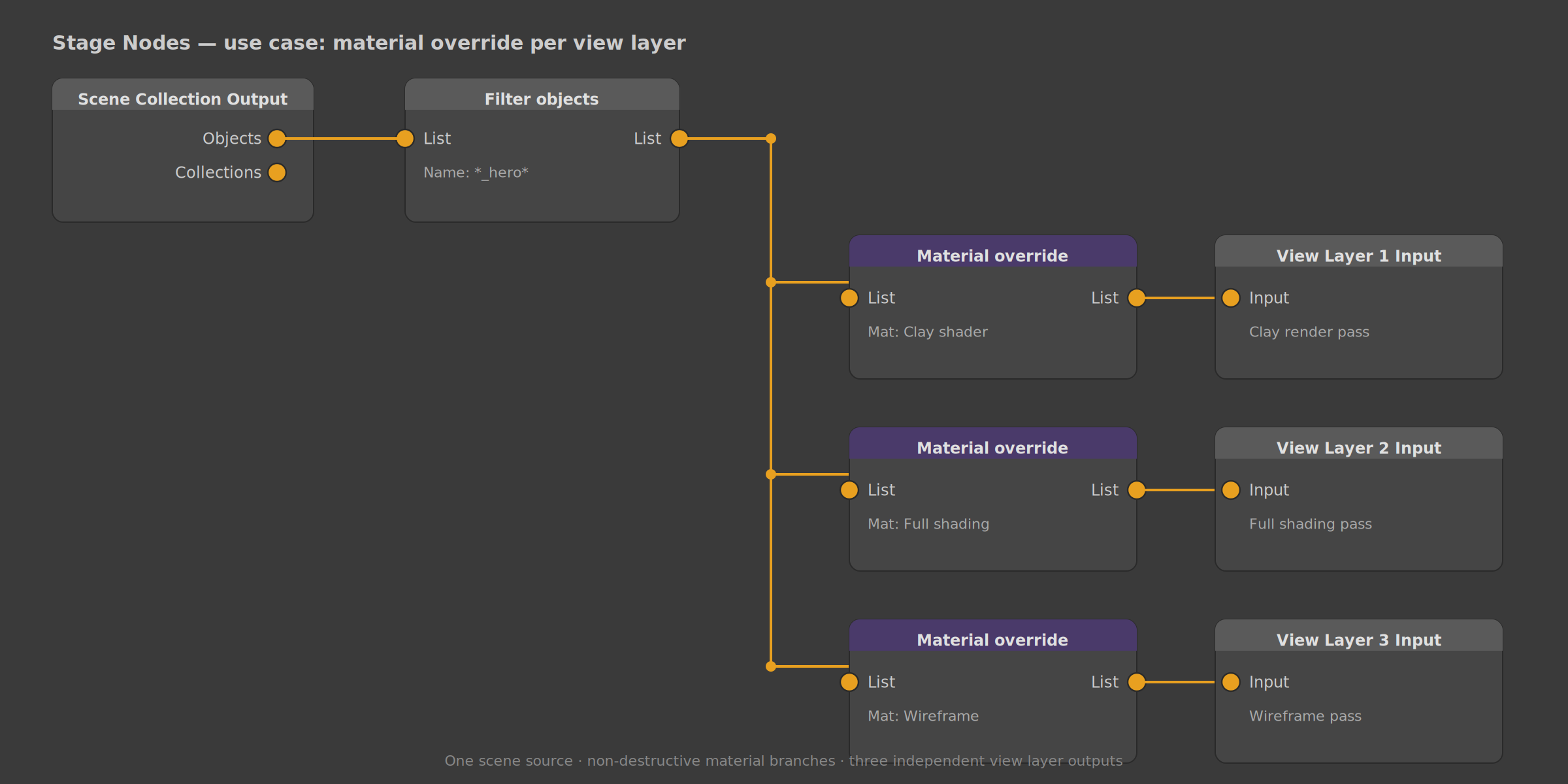The width and height of the screenshot is (1568, 784).
Task: Click Filter objects List input socket
Action: point(405,139)
